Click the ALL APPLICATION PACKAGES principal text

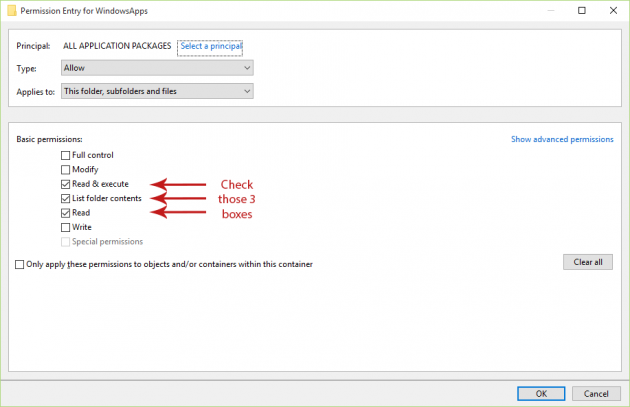click(117, 46)
